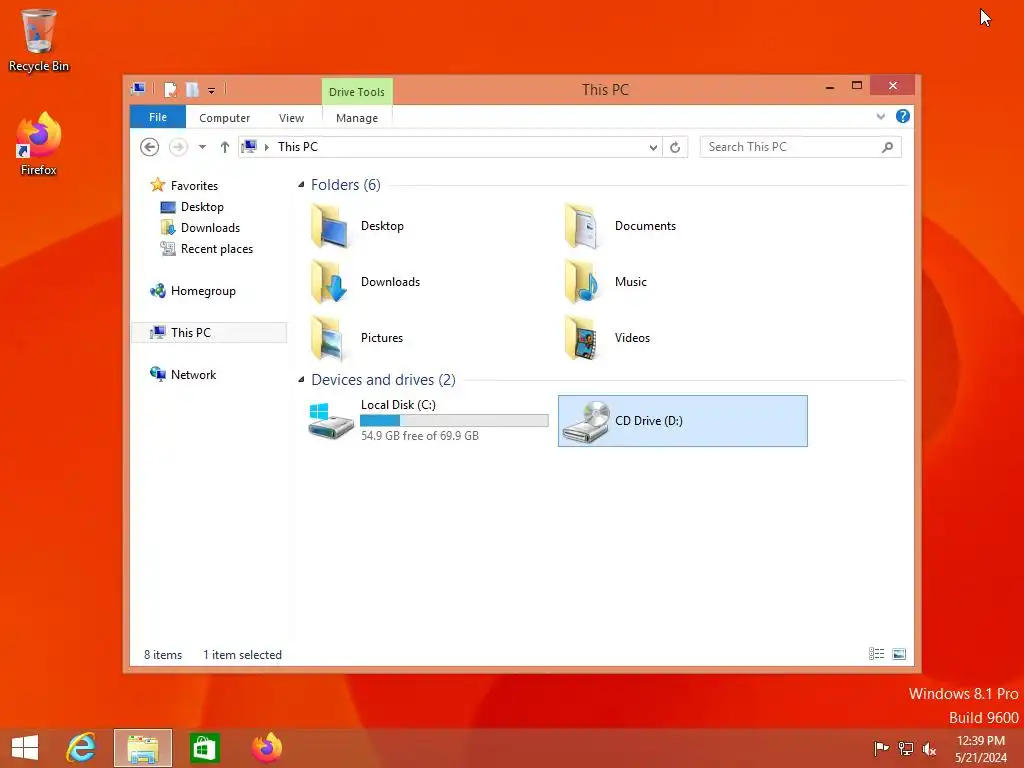Go up one level with Up arrow
The image size is (1024, 768).
coord(225,147)
